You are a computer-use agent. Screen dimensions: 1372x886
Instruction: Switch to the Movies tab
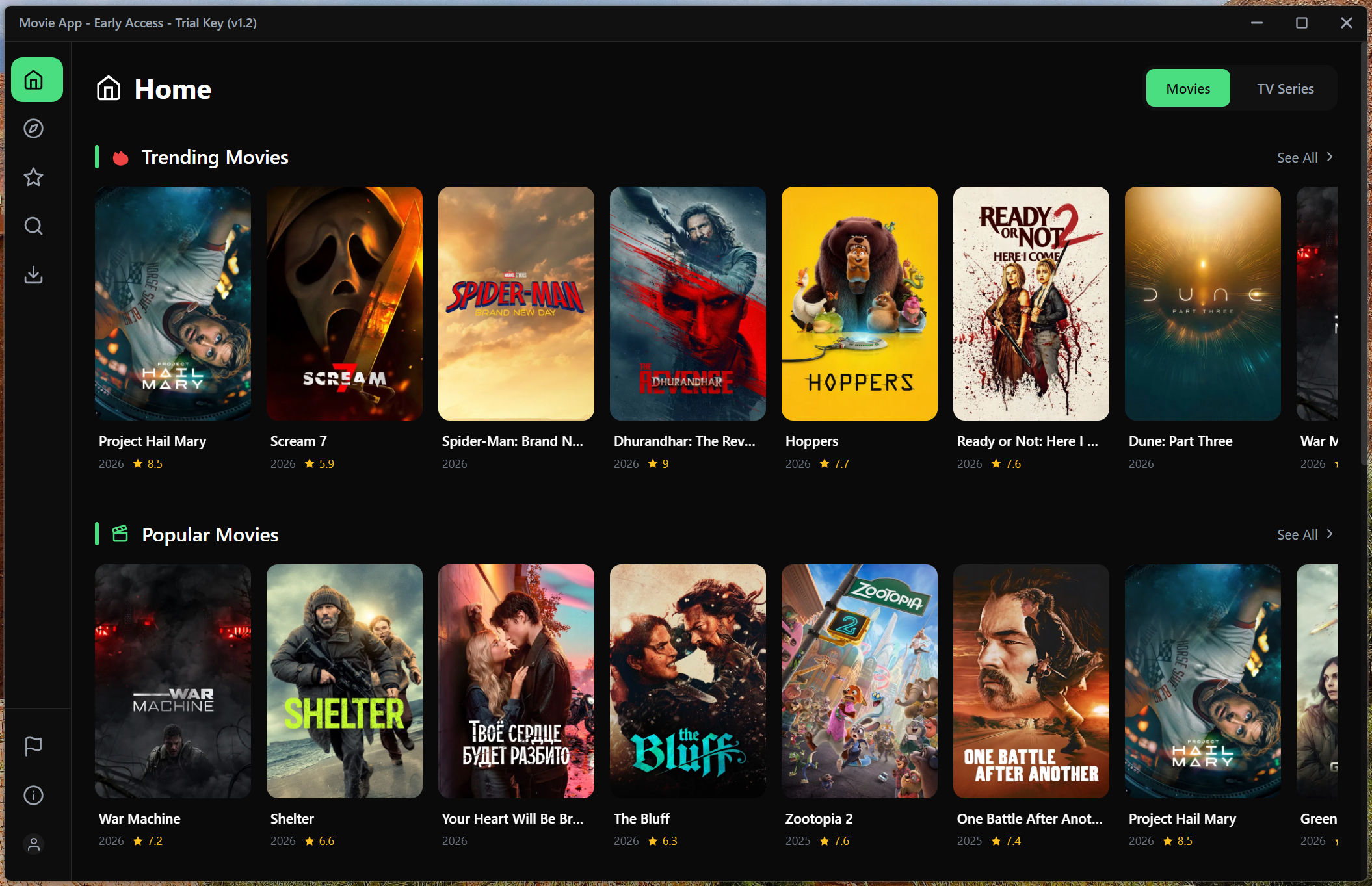pos(1187,88)
